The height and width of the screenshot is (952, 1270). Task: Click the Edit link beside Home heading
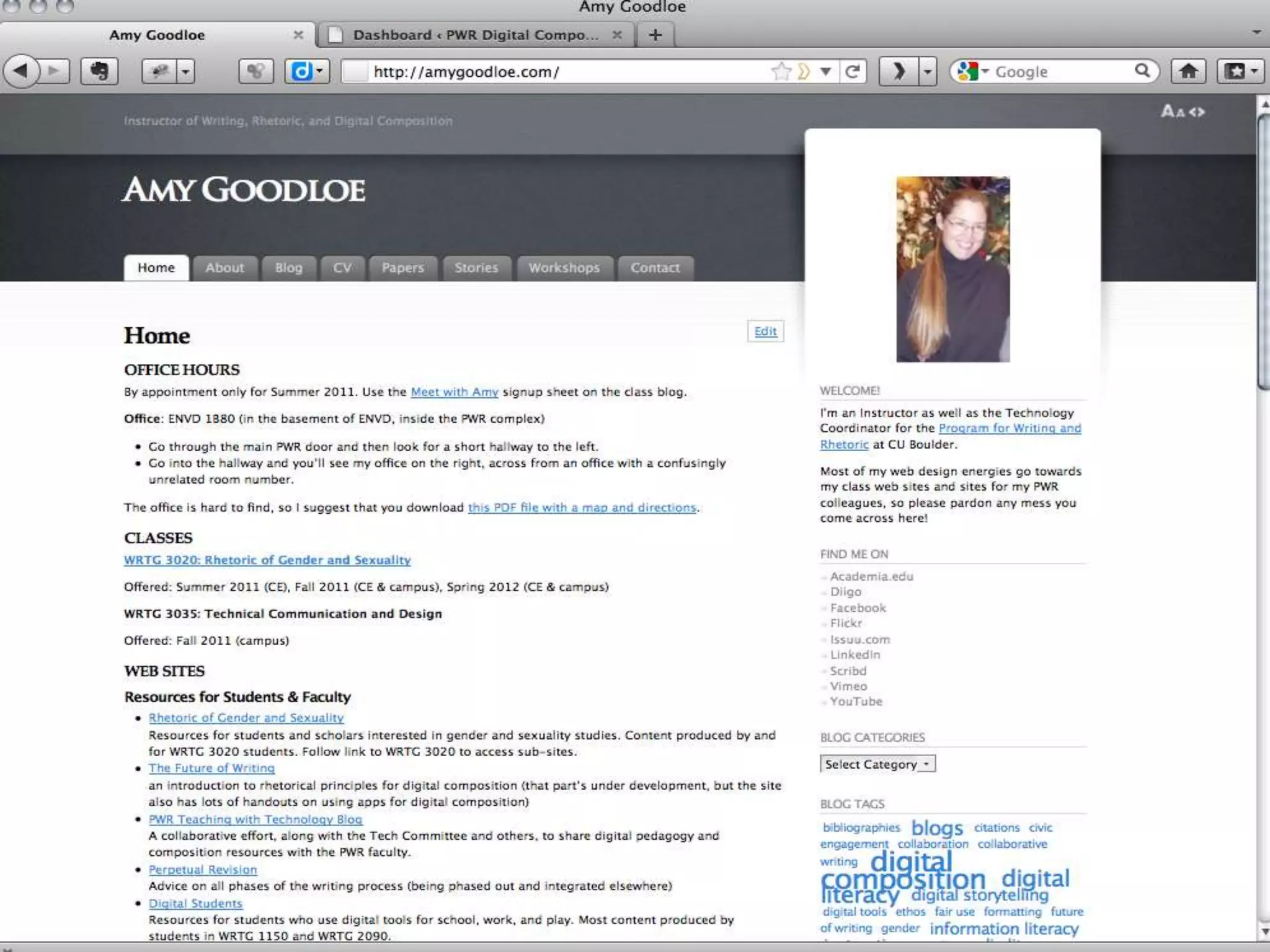[x=765, y=332]
